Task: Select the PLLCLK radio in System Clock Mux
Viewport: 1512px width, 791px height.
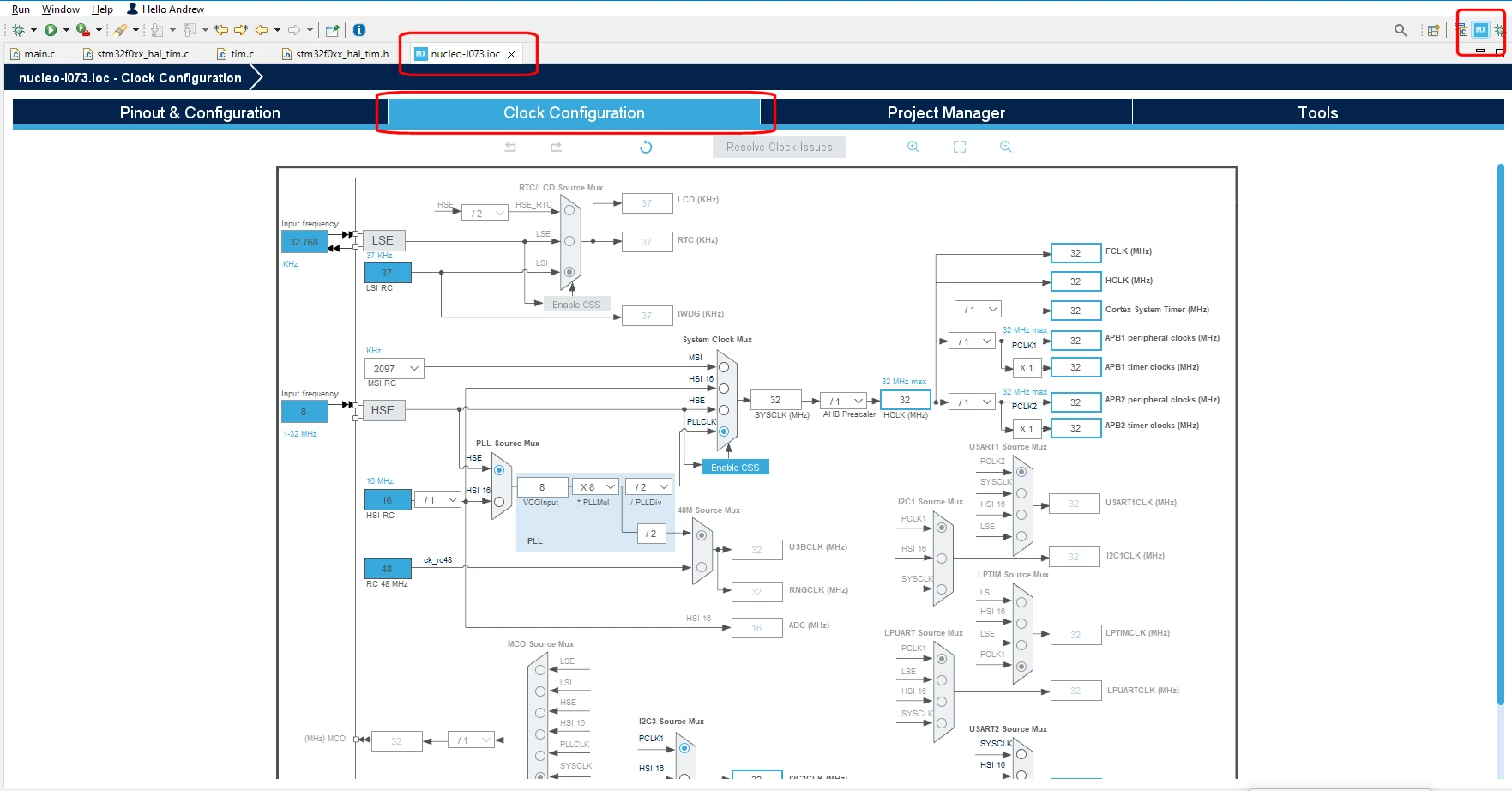Action: [x=724, y=432]
